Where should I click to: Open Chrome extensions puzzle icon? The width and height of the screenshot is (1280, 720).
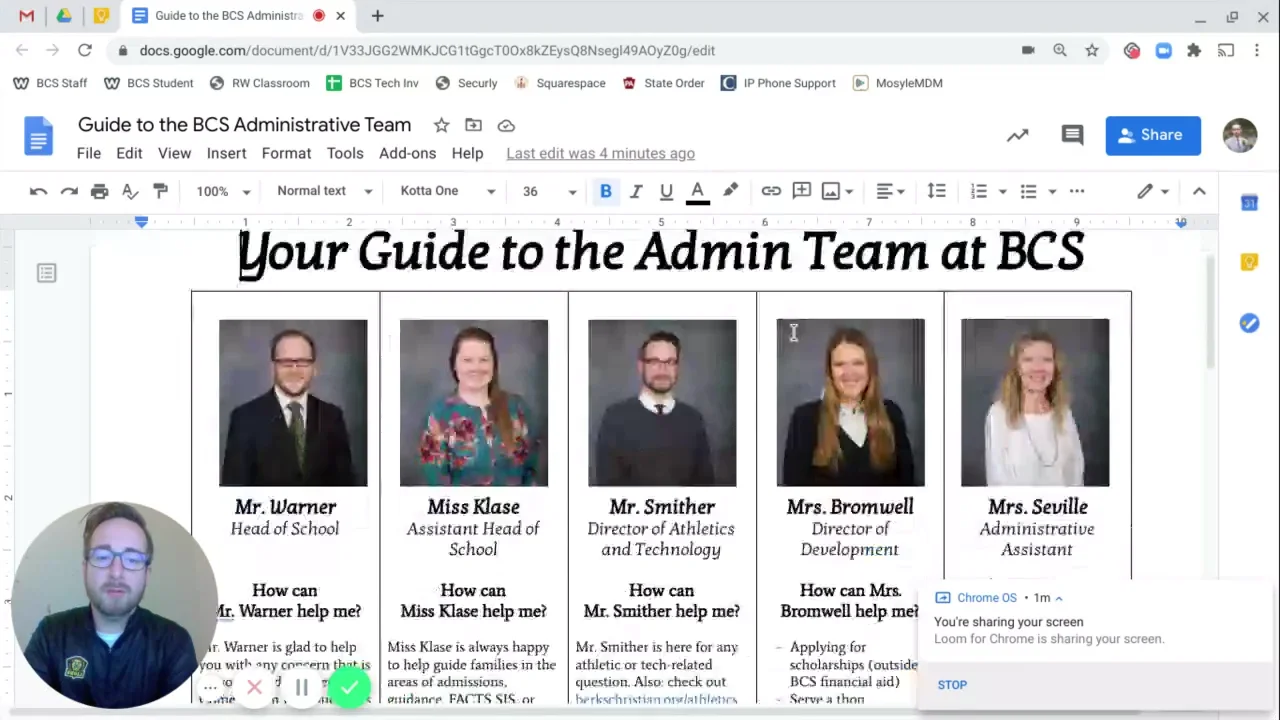coord(1194,50)
